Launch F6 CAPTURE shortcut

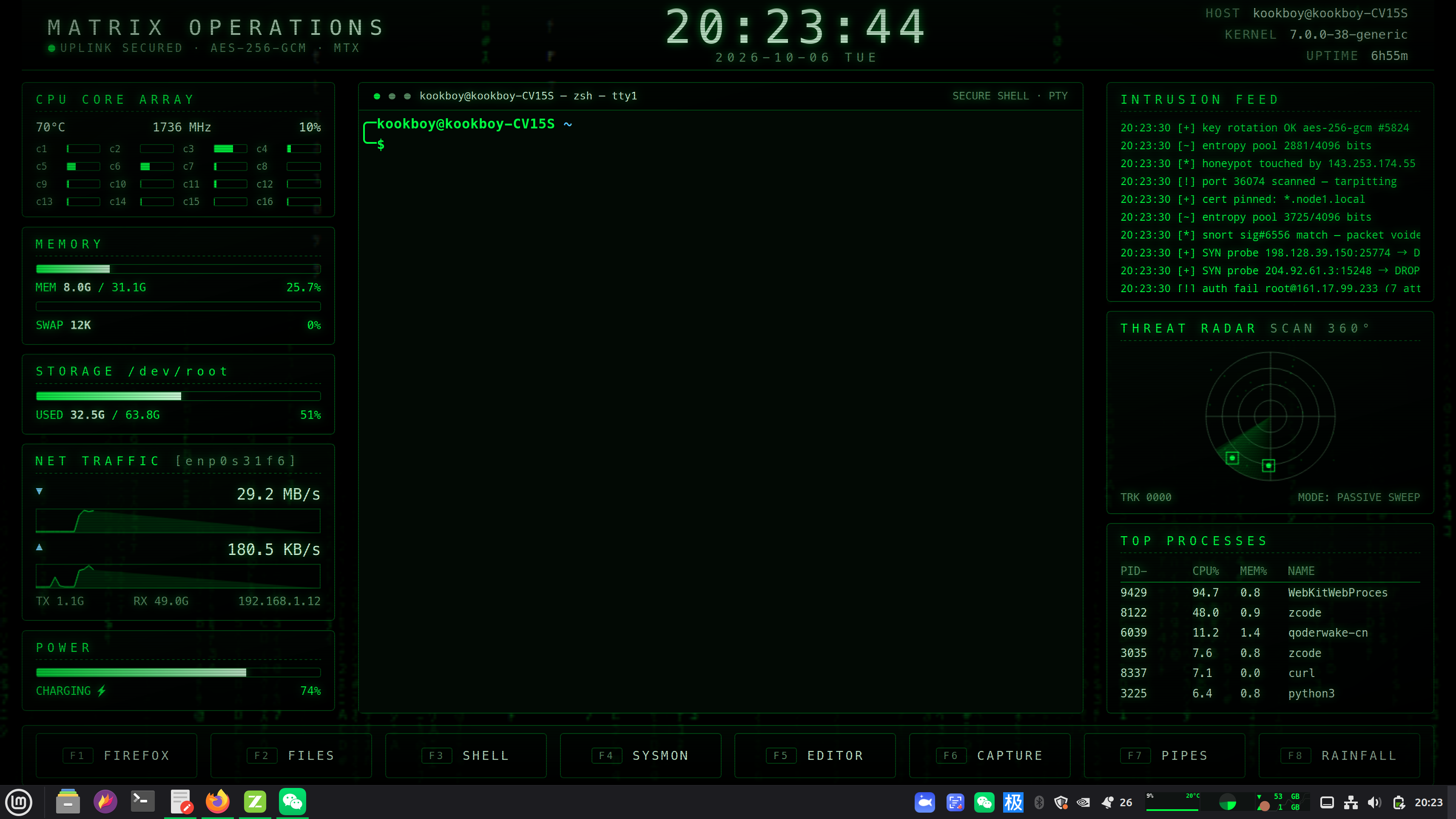point(990,756)
